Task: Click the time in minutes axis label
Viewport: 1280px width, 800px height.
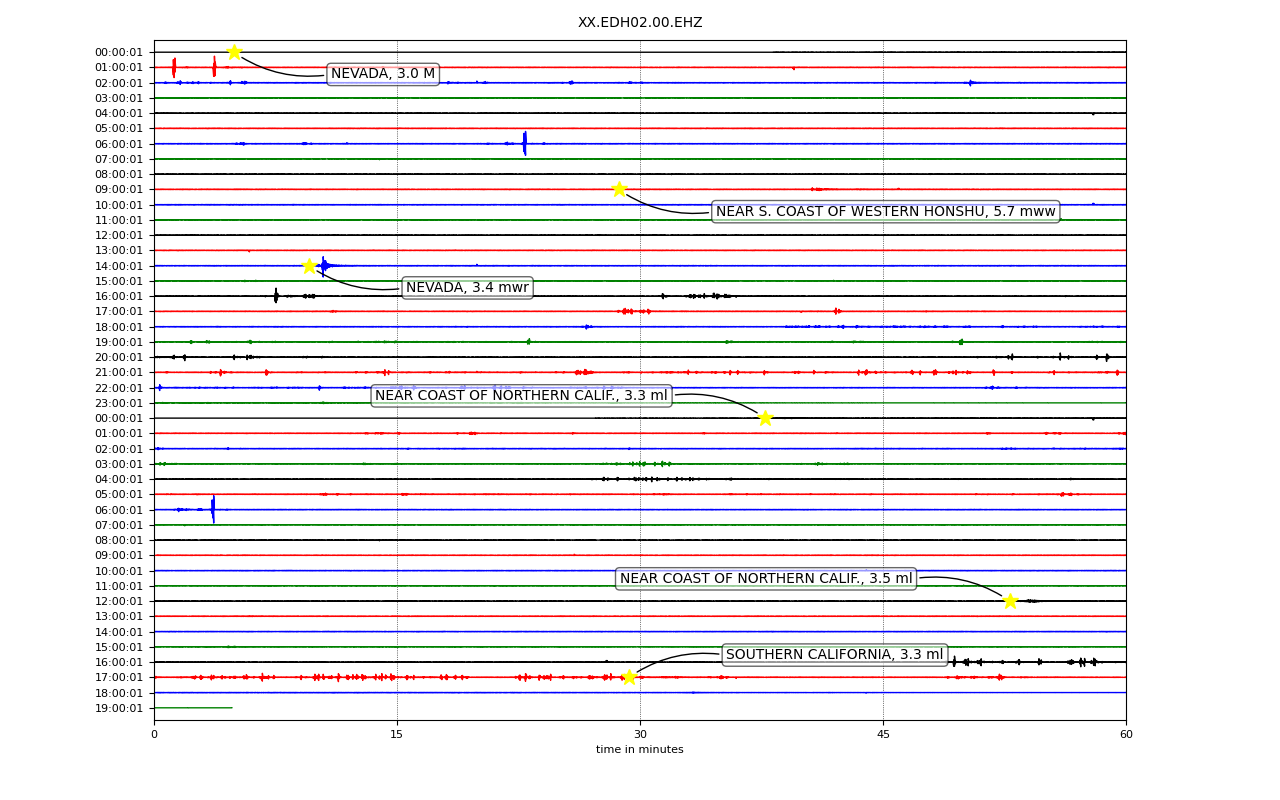Action: click(x=640, y=750)
